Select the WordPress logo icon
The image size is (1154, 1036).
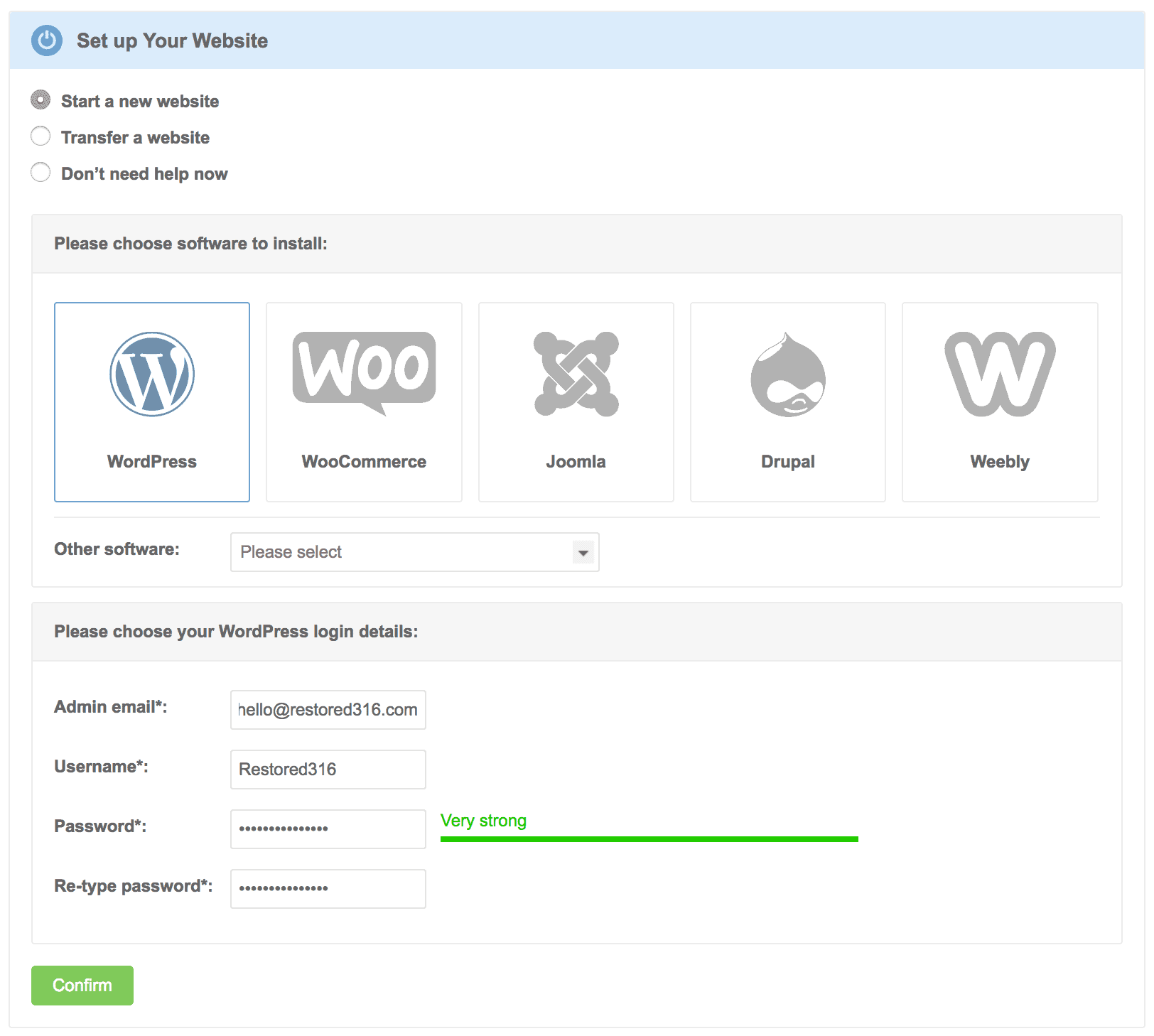[x=152, y=374]
